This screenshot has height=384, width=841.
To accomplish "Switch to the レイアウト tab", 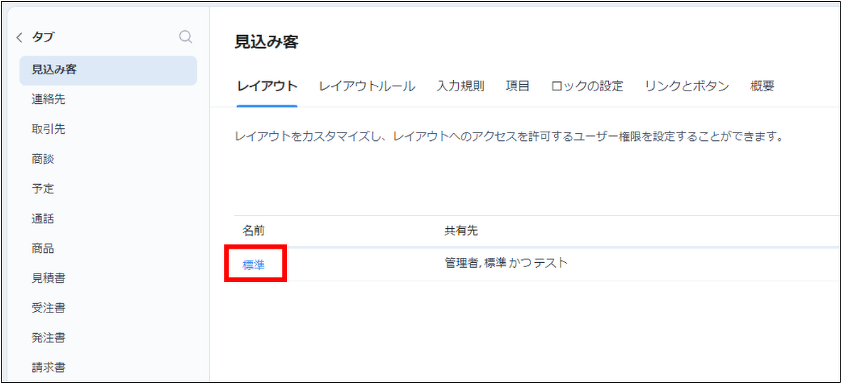I will tap(267, 86).
